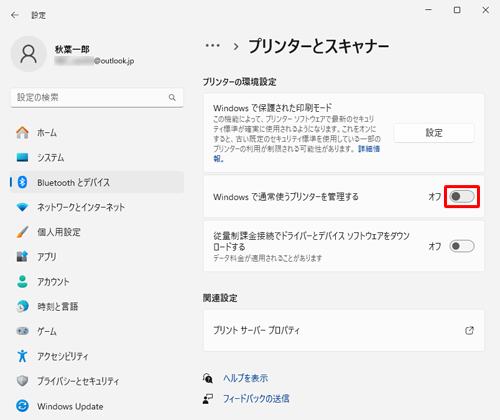Open 時刻と言語 settings category

pos(97,306)
